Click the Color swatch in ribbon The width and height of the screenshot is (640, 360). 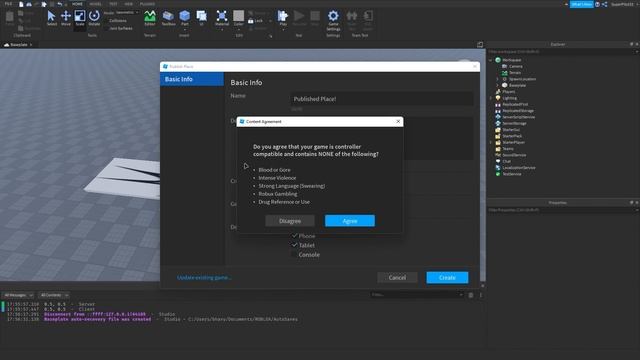click(238, 16)
